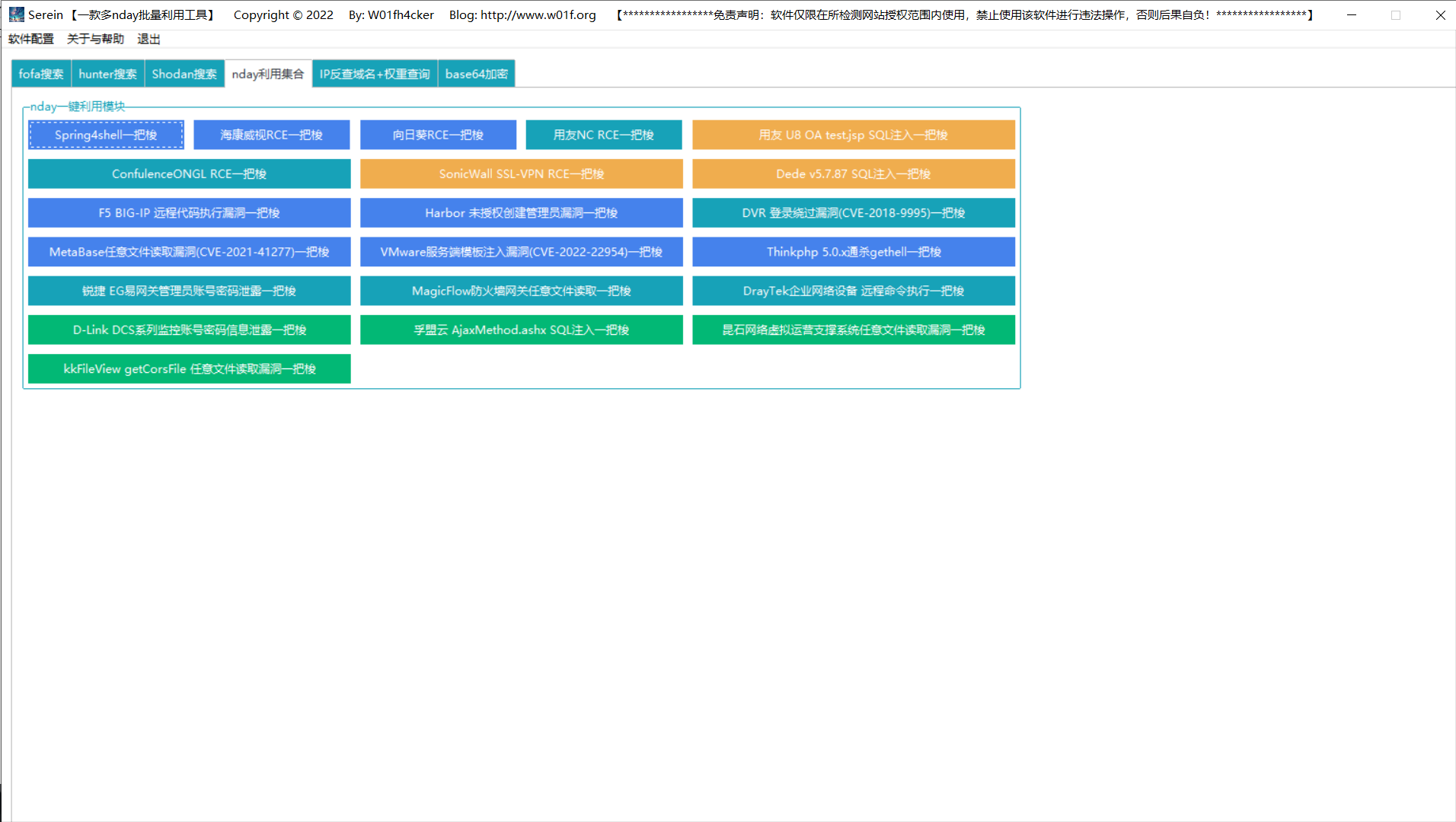
Task: Switch to the Shodan搜索 tab
Action: [x=184, y=74]
